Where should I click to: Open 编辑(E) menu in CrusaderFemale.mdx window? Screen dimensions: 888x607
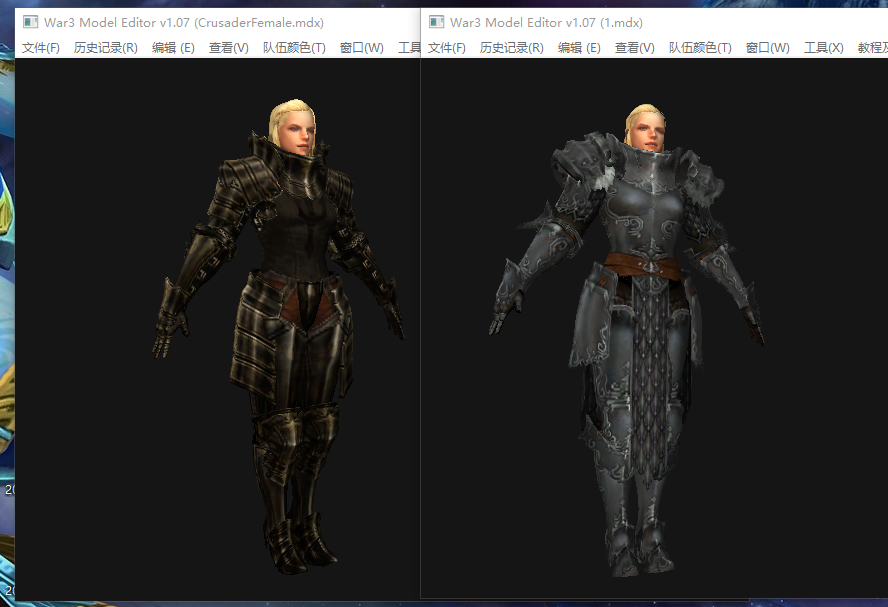coord(173,48)
